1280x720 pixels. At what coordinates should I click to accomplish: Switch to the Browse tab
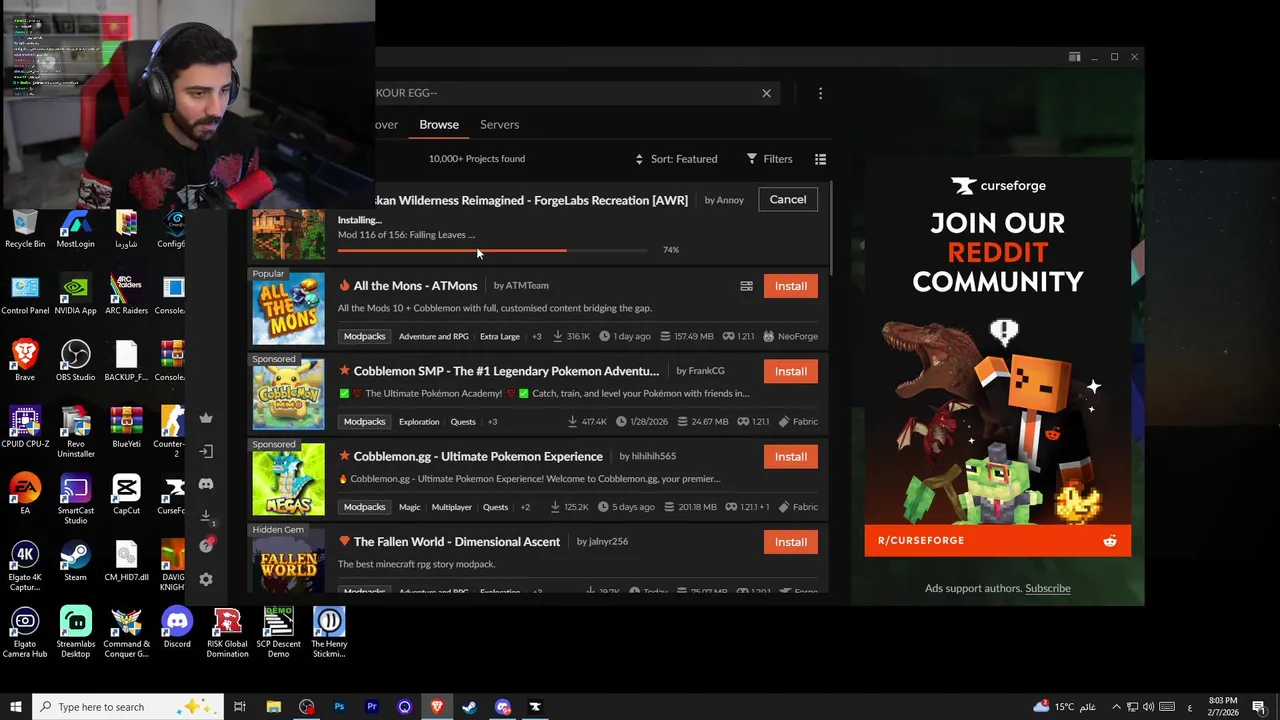(x=439, y=125)
